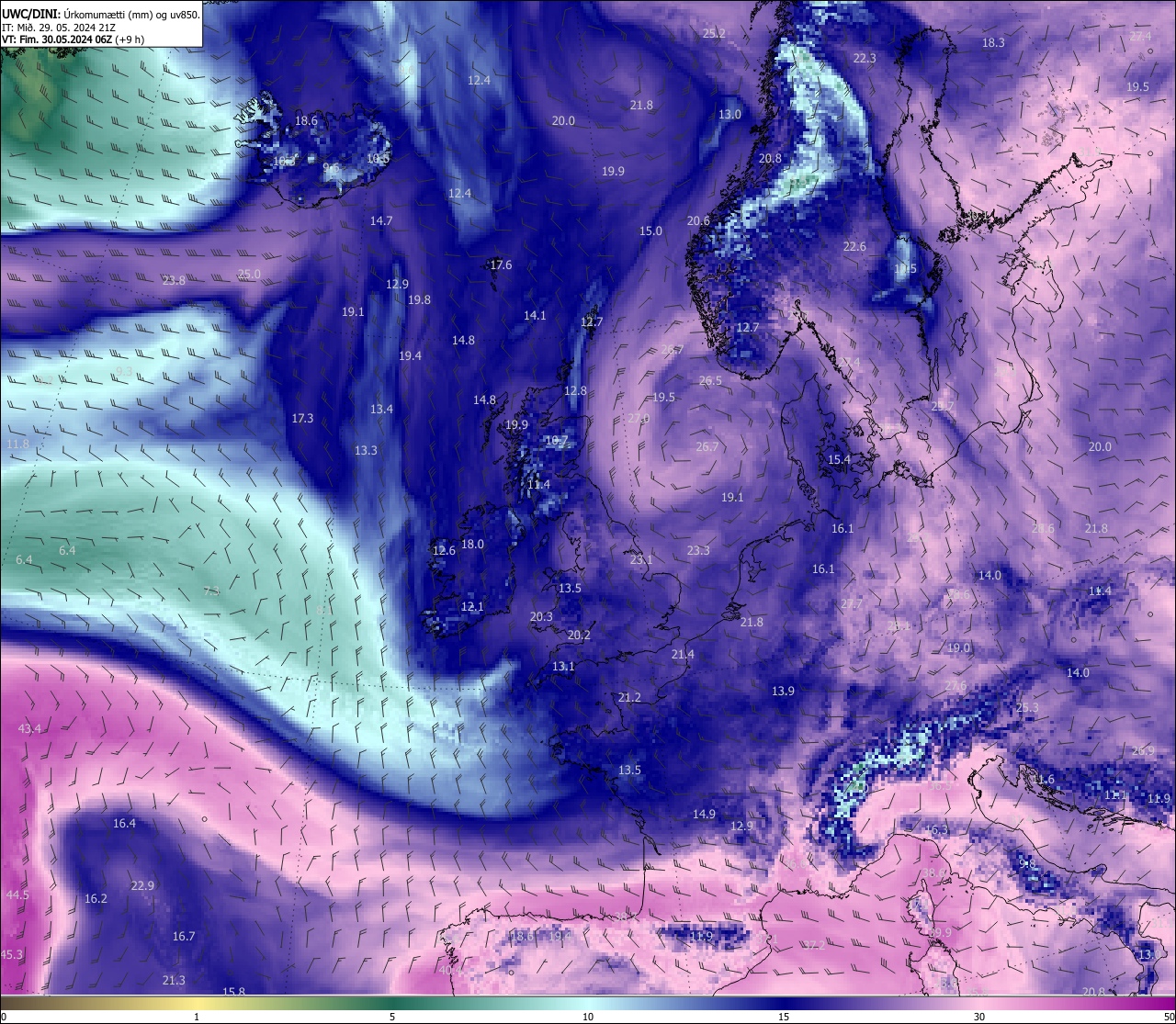The width and height of the screenshot is (1176, 1024).
Task: Select the 11.6 value label
Action: coord(1044,779)
